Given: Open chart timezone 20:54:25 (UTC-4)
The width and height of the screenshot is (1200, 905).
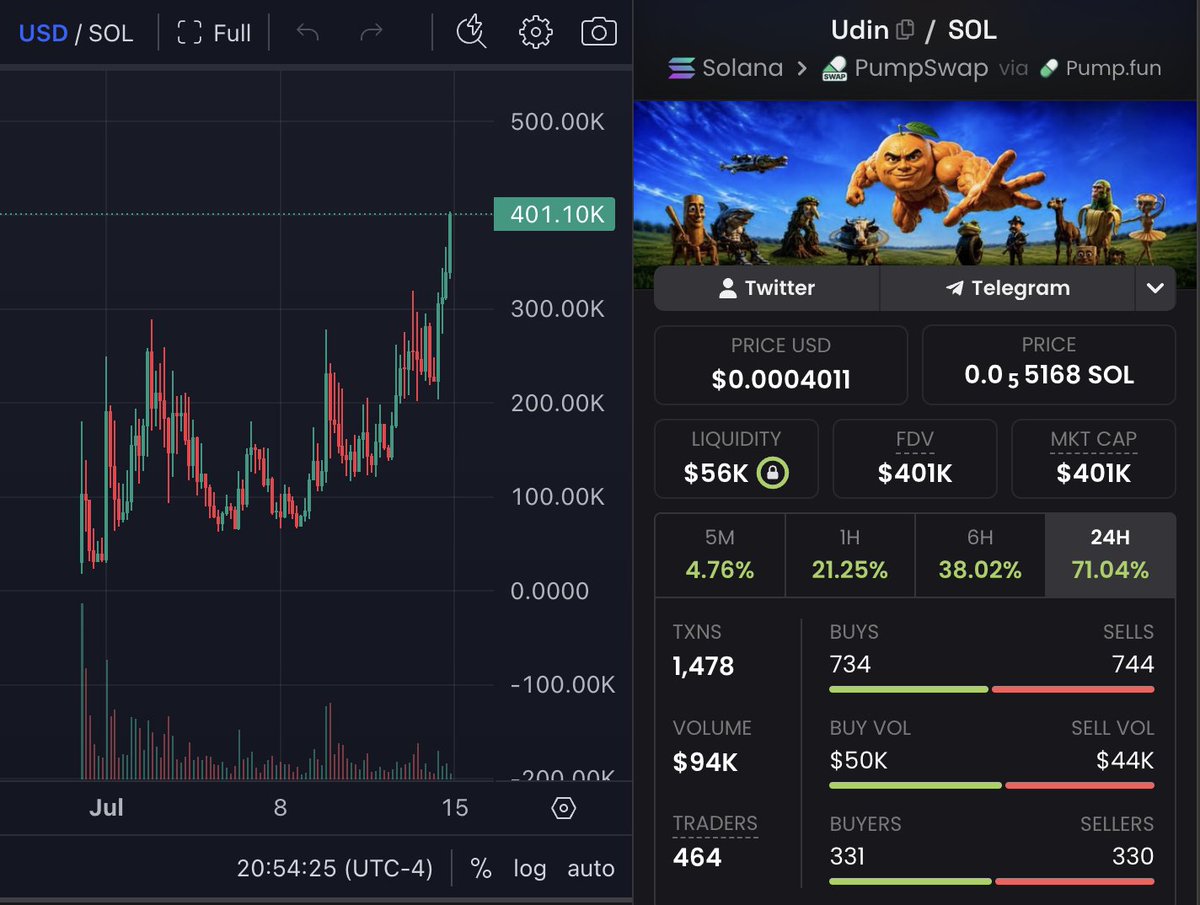Looking at the screenshot, I should click(x=335, y=868).
